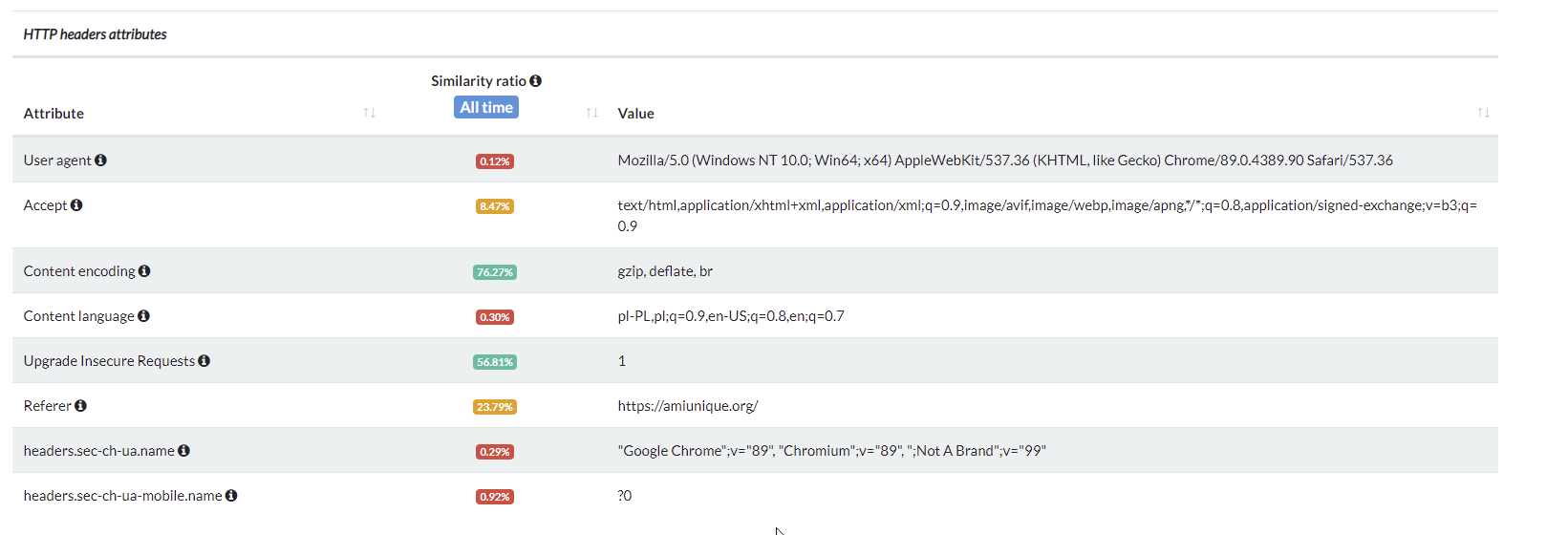Sort table by Attribute column arrows
Screen dimensions: 1568x535
coord(370,113)
